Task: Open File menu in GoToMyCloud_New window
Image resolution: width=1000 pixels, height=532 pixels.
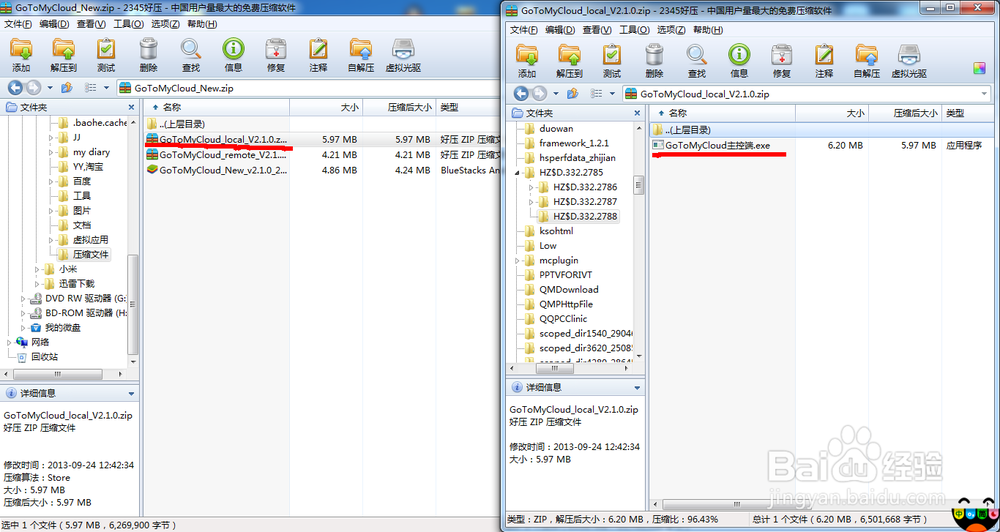Action: [18, 24]
